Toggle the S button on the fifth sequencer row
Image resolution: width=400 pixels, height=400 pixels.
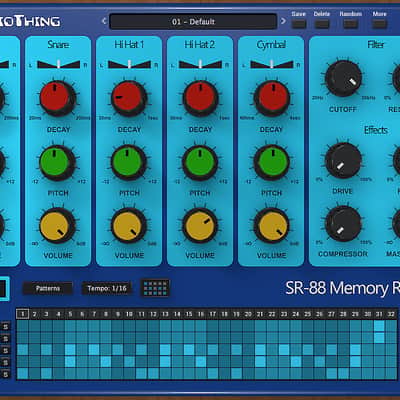[6, 374]
